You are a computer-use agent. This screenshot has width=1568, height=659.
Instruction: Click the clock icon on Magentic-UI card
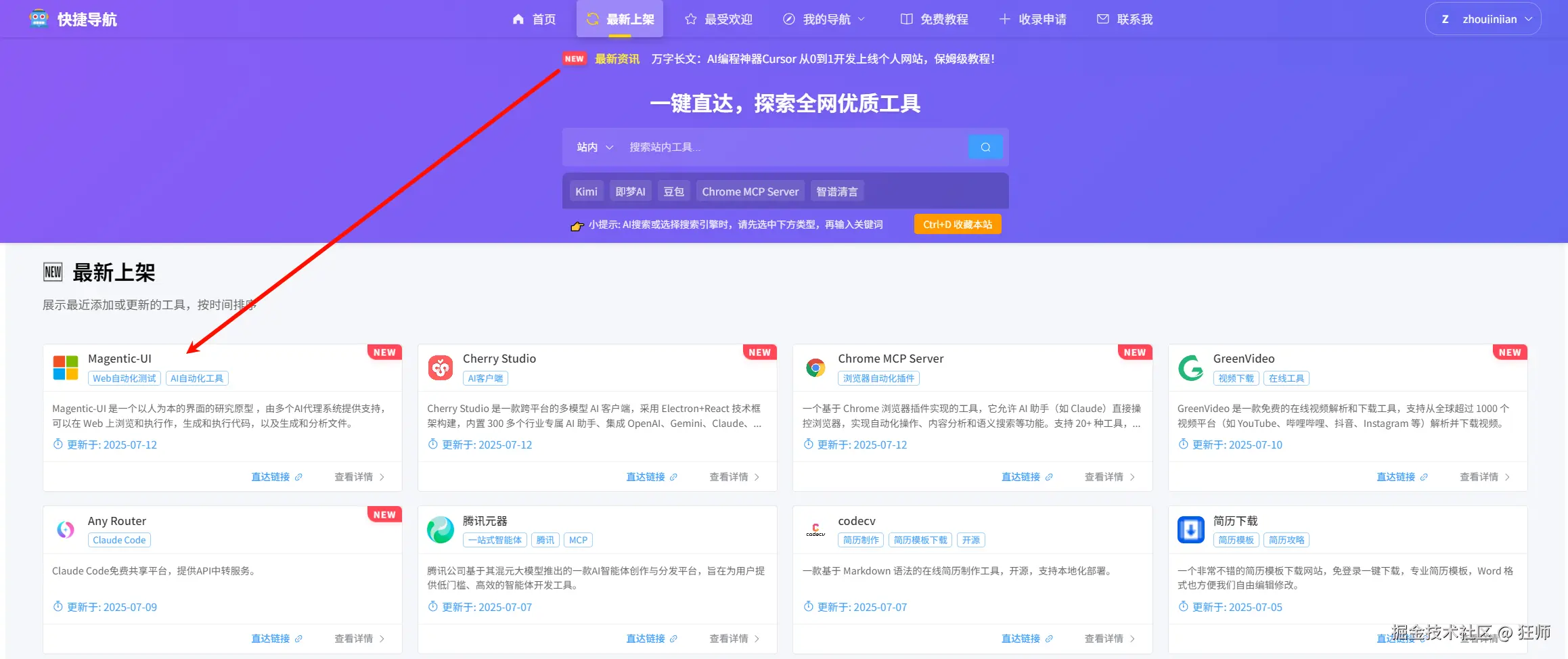pos(58,444)
